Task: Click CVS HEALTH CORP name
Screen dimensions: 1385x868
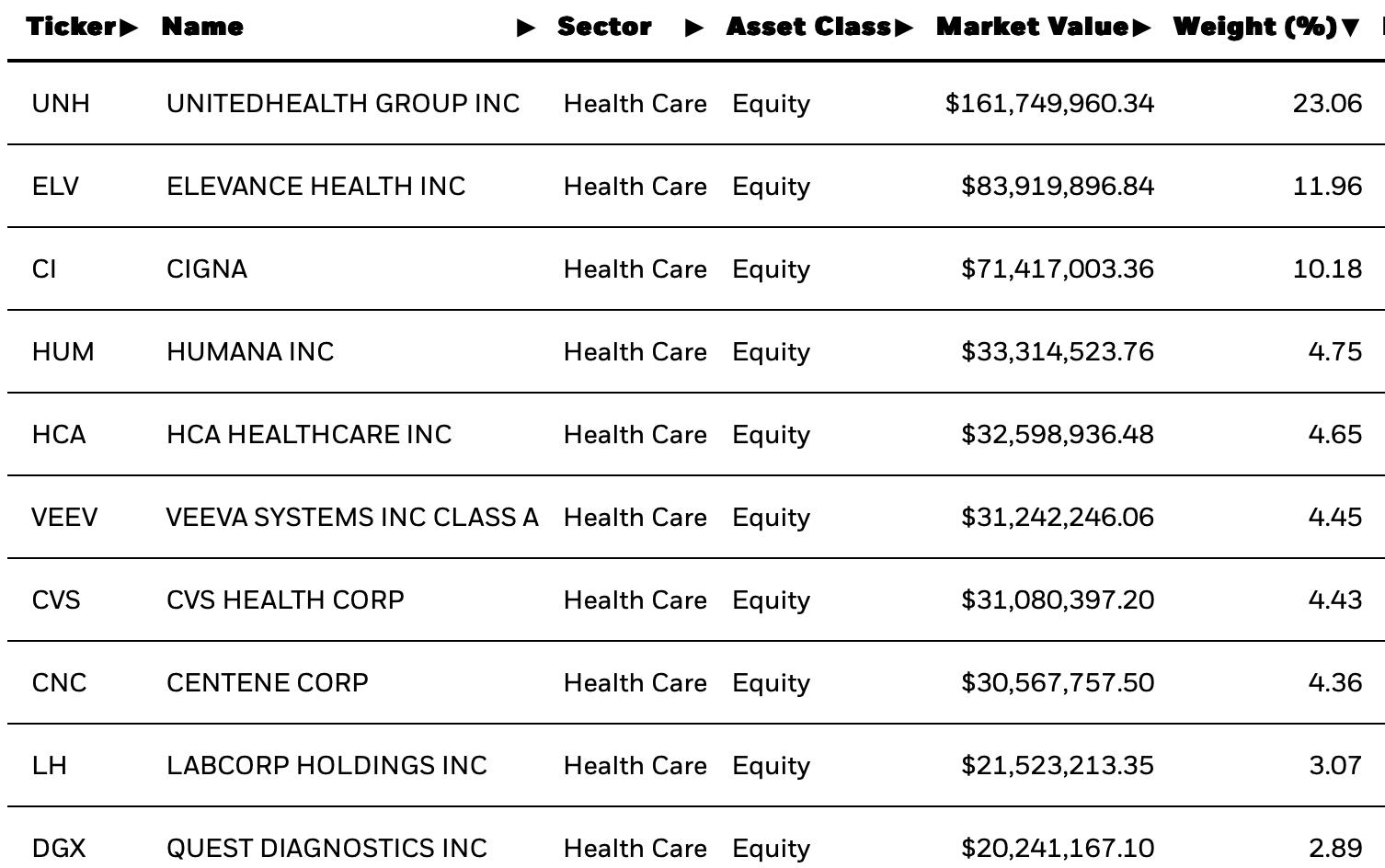Action: (285, 600)
